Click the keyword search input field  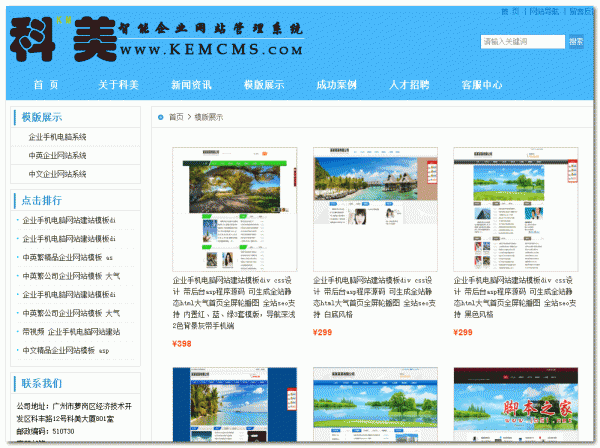[522, 41]
